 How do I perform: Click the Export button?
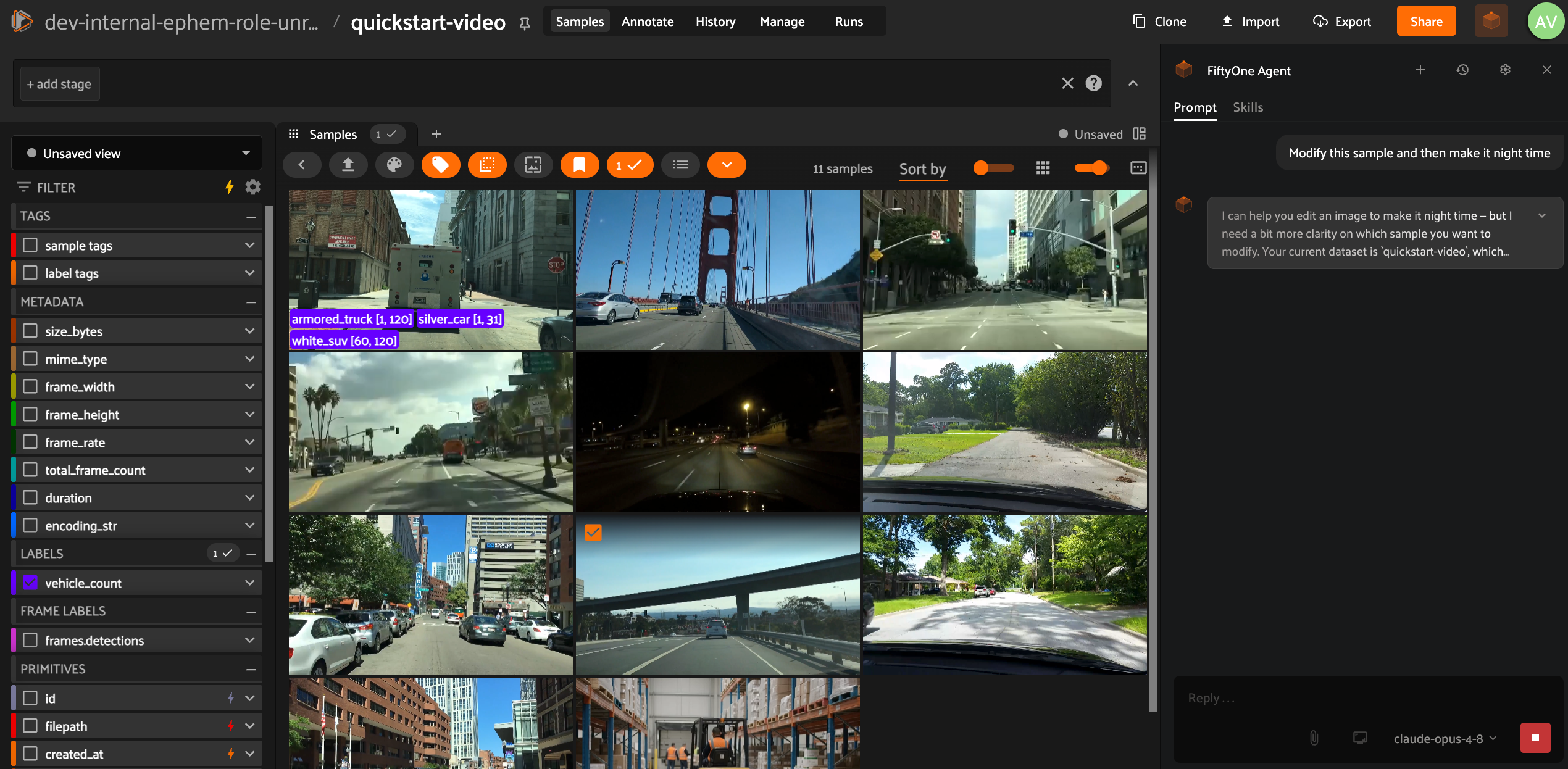point(1341,22)
